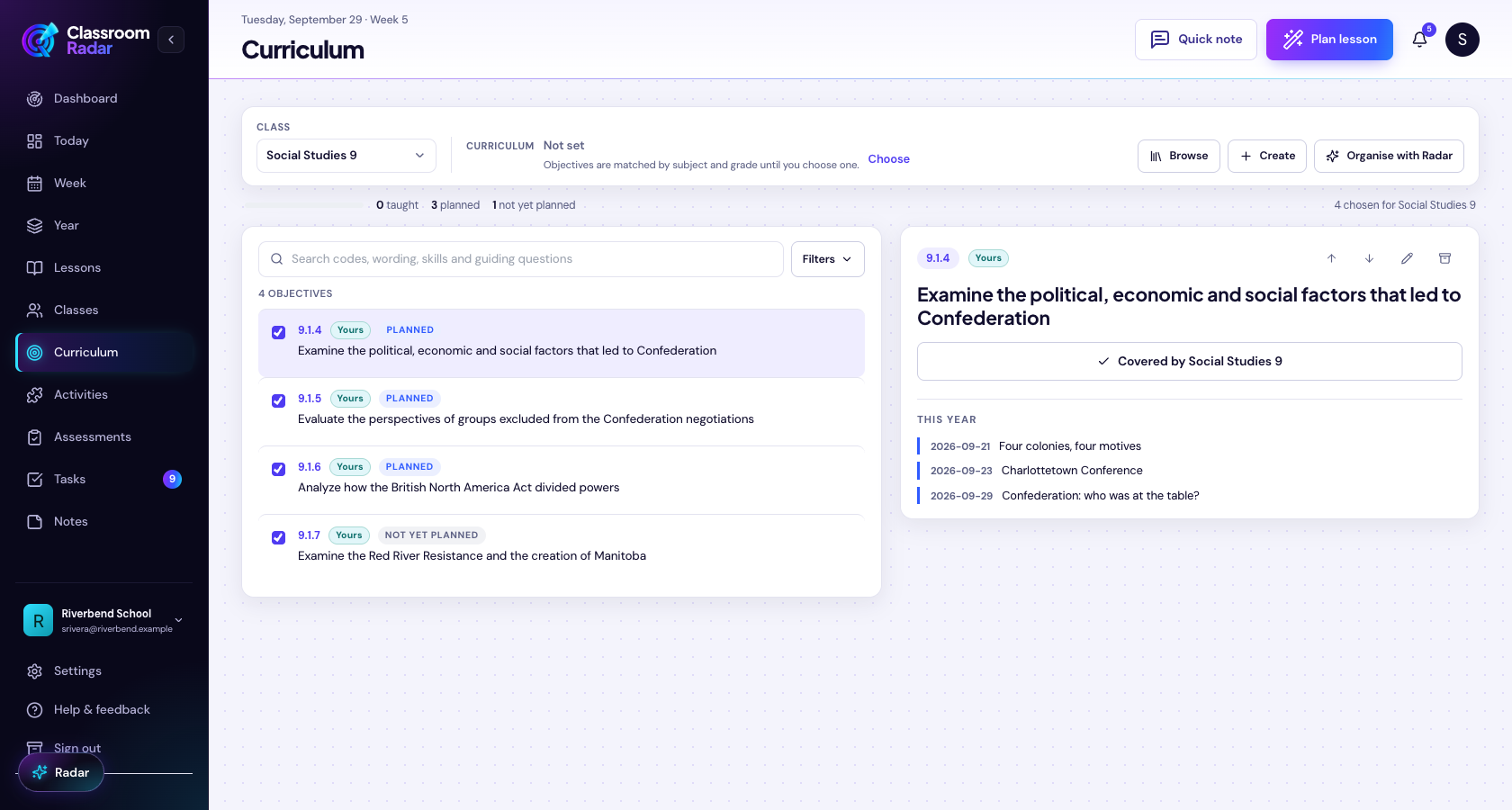Click the Activities puzzle icon
Viewport: 1512px width, 810px height.
(35, 395)
